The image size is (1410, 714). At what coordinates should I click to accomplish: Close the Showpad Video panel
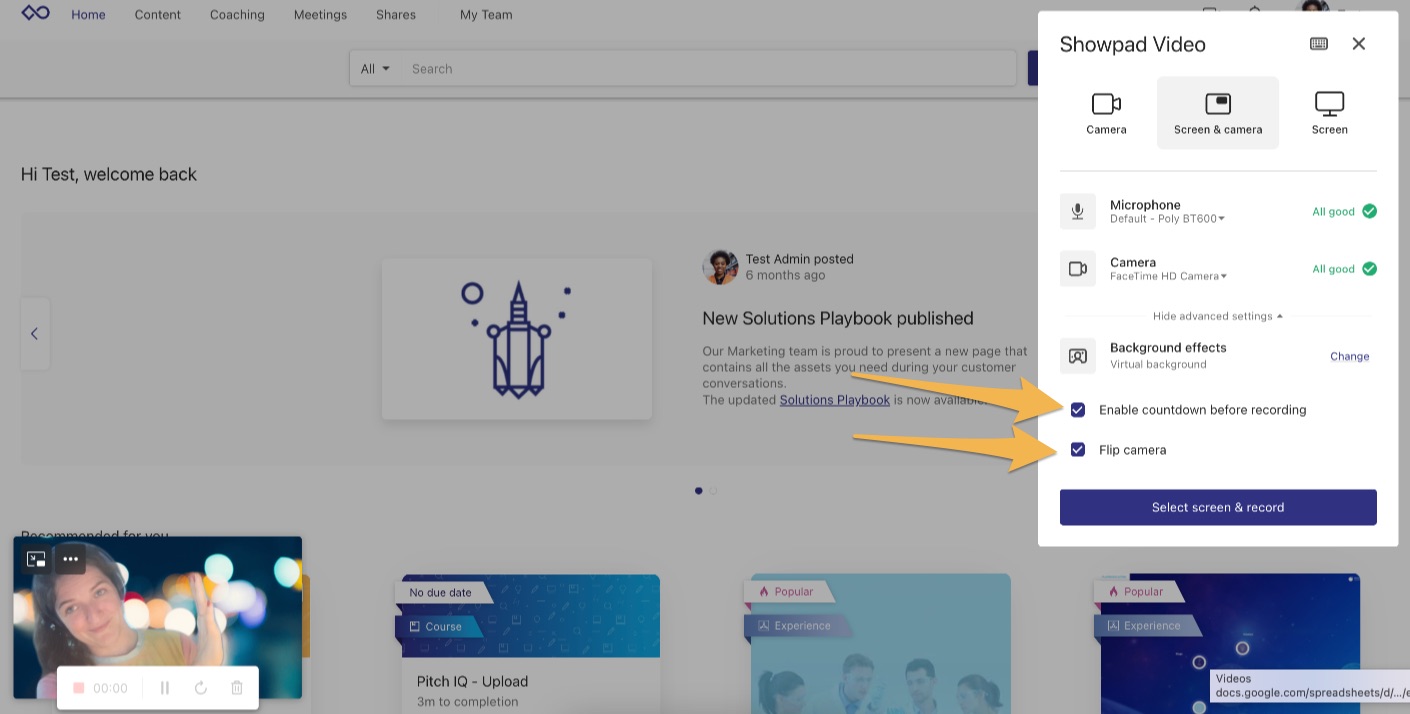coord(1358,44)
